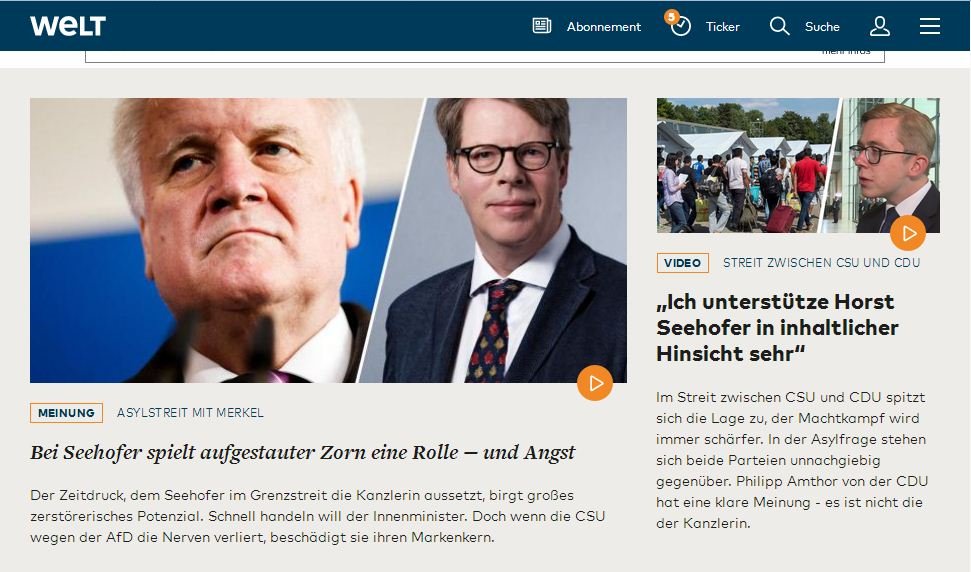This screenshot has width=971, height=572.
Task: Click the VIDEO tag badge
Action: 682,263
